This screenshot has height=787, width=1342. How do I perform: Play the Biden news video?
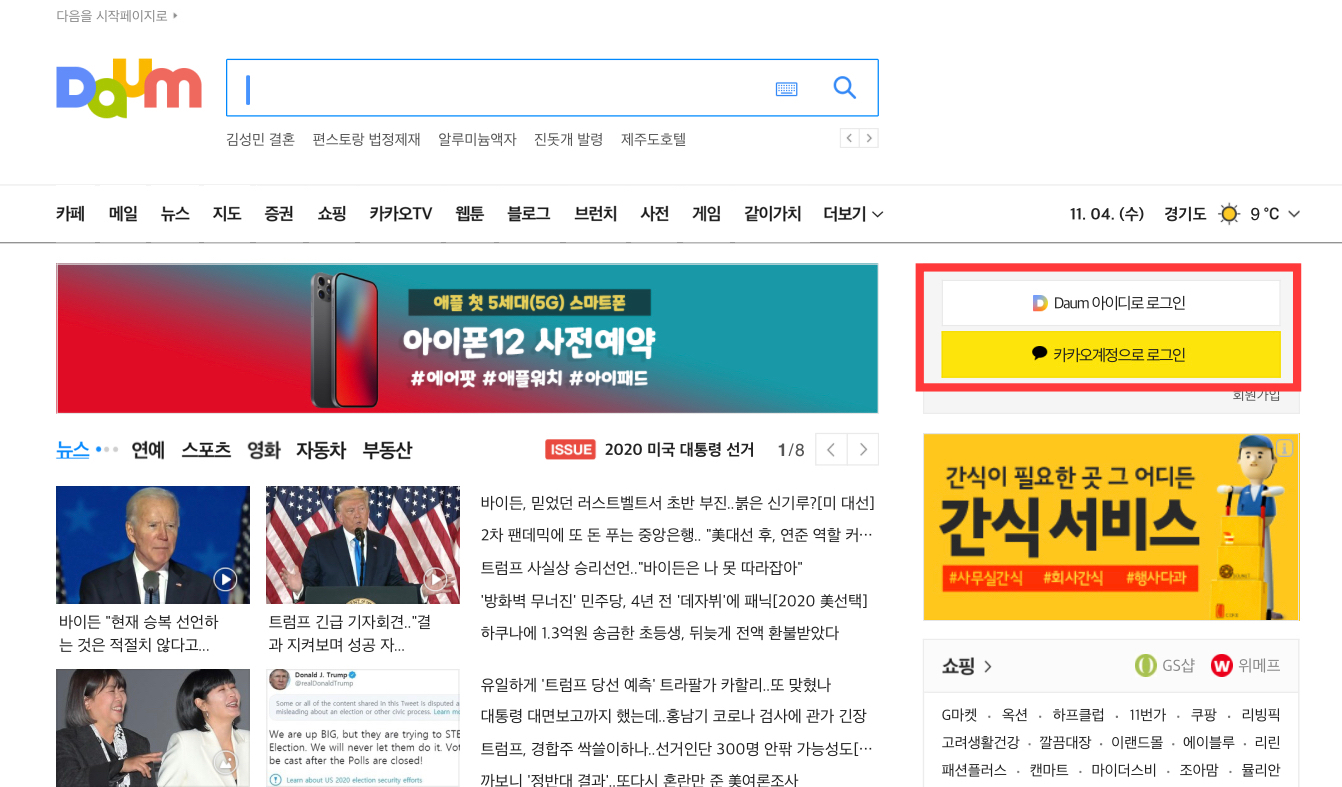pos(225,579)
